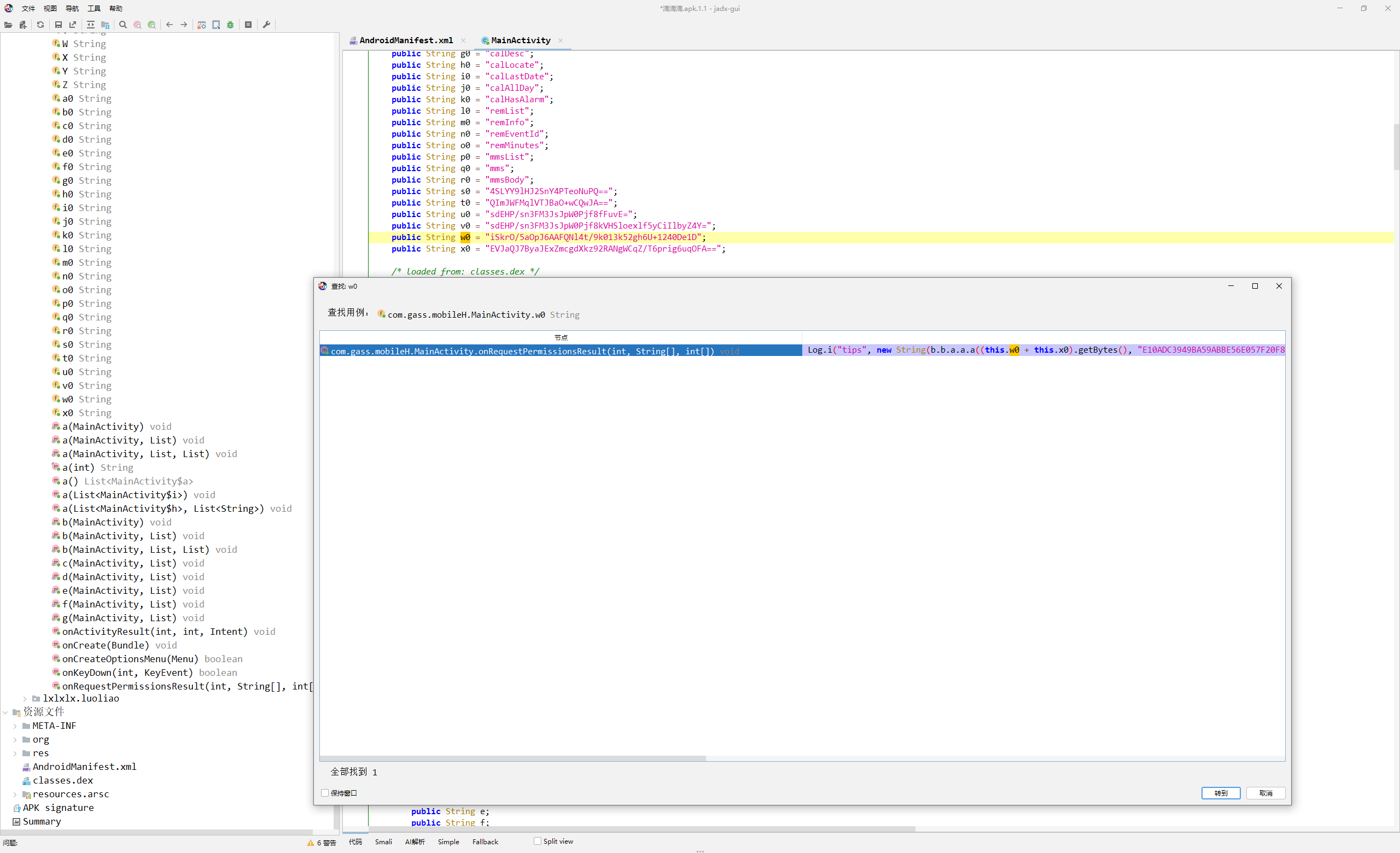Navigate back with left arrow icon
The image size is (1400, 853).
tap(170, 25)
